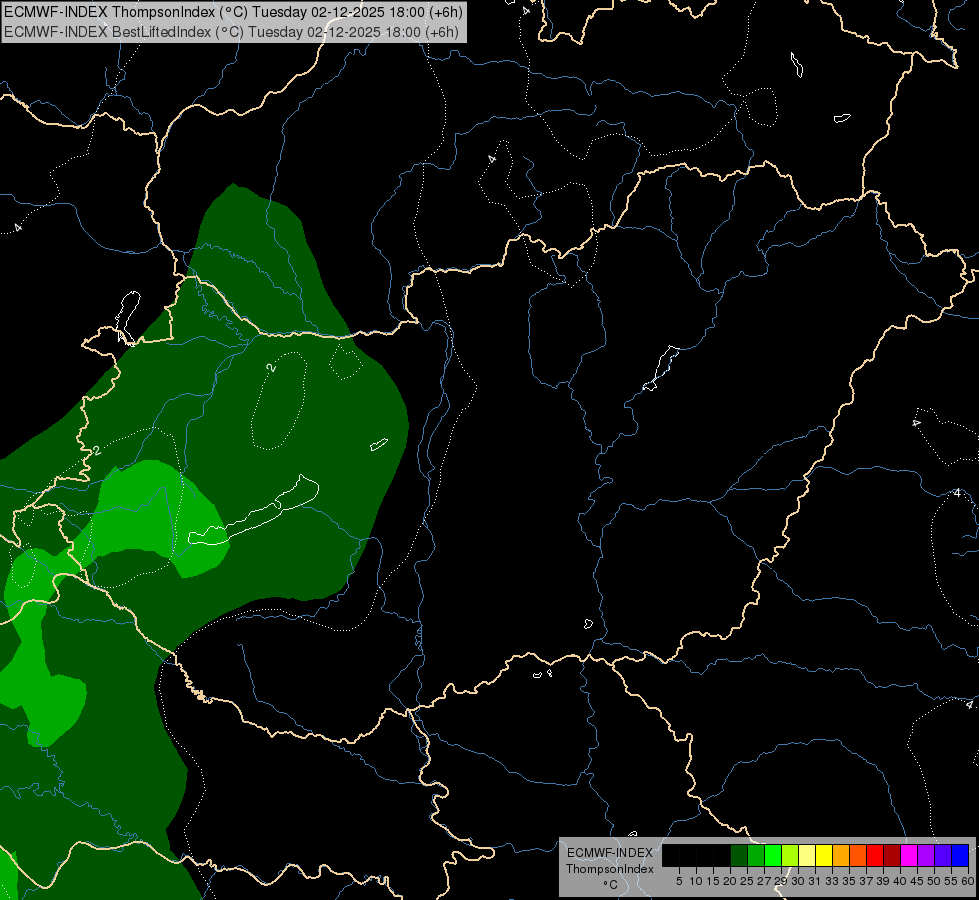Click the legend scale value '60'

click(x=967, y=881)
